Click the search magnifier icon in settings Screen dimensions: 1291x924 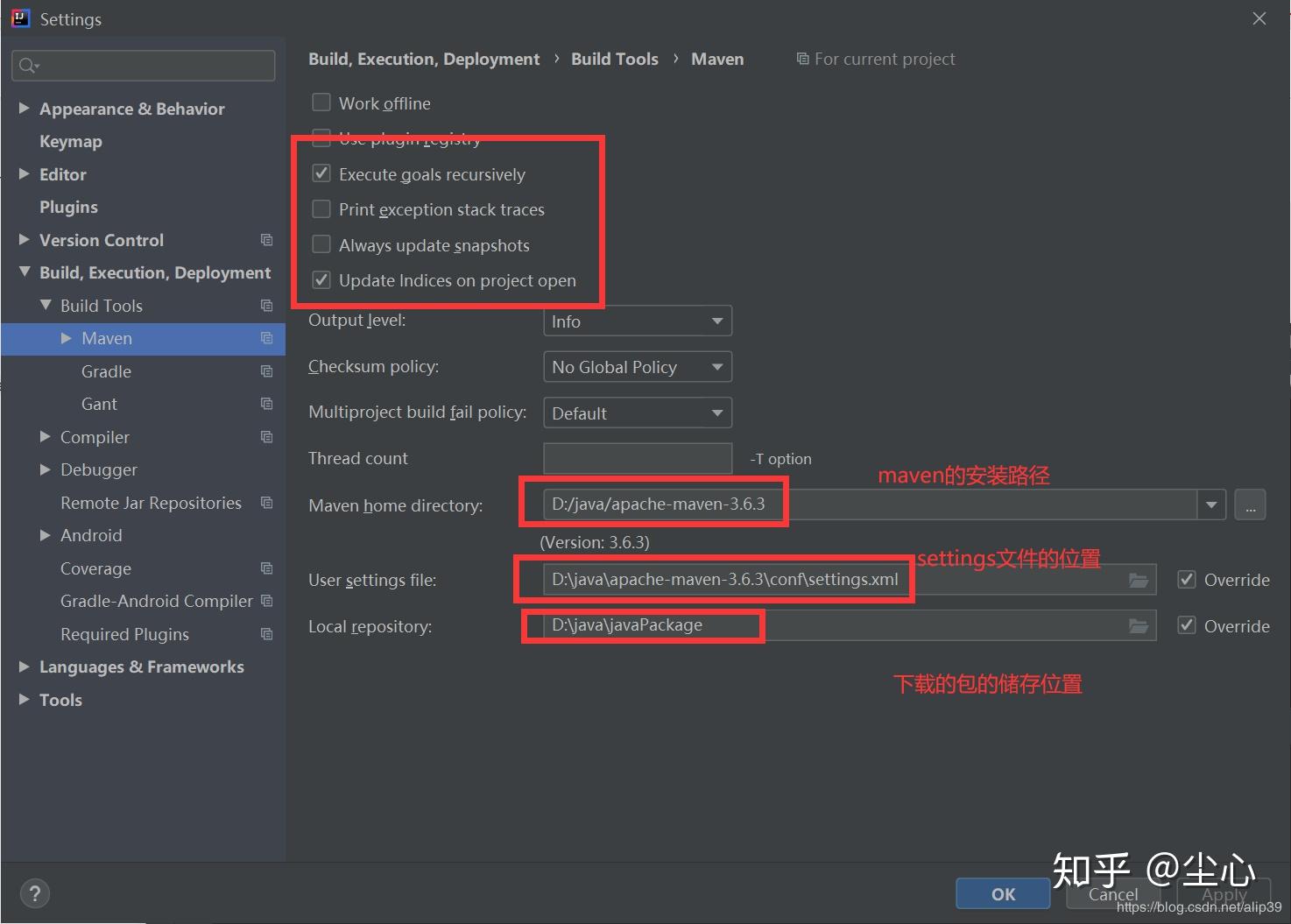point(28,66)
